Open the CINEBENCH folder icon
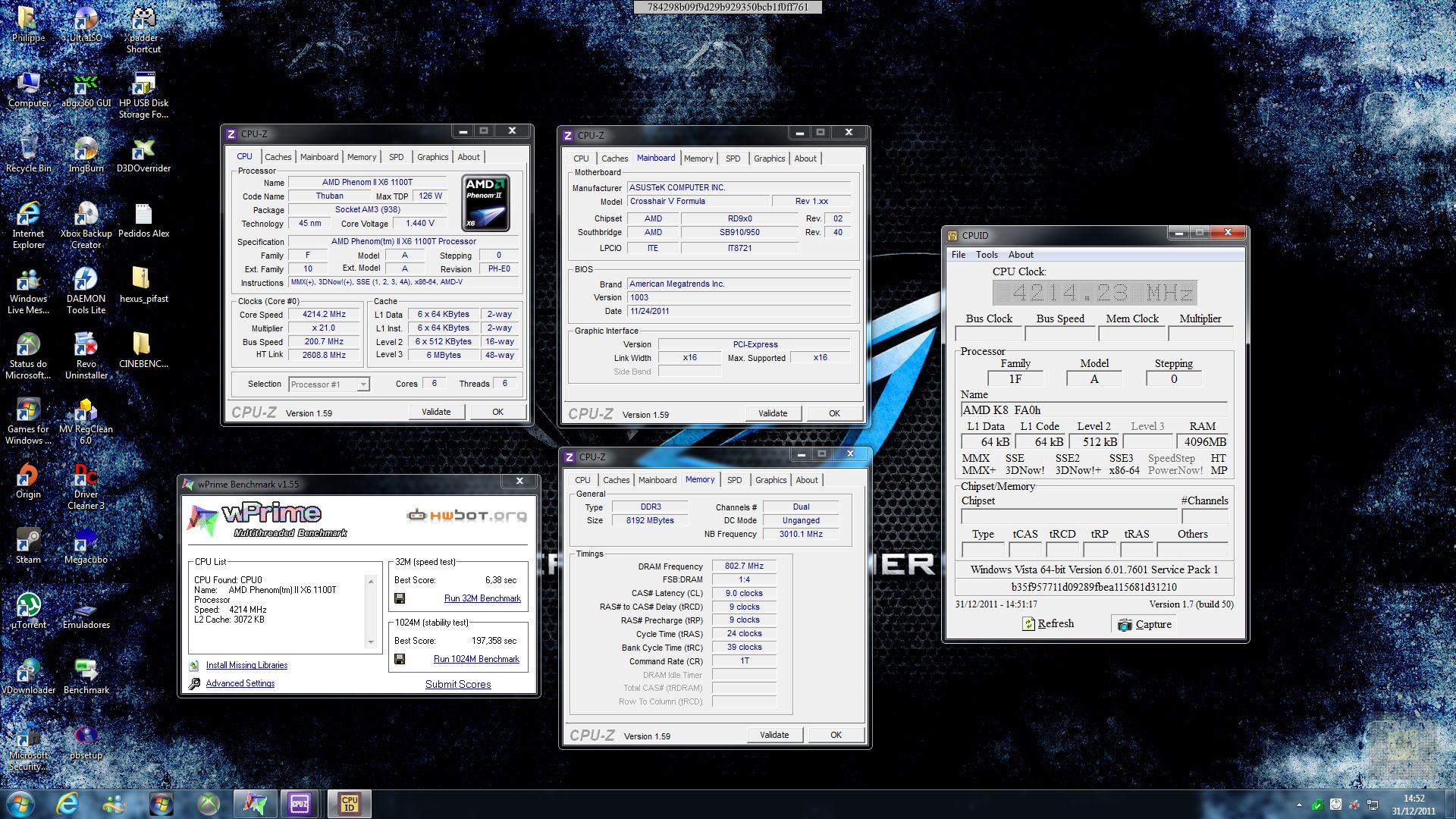Image resolution: width=1456 pixels, height=819 pixels. click(x=143, y=351)
